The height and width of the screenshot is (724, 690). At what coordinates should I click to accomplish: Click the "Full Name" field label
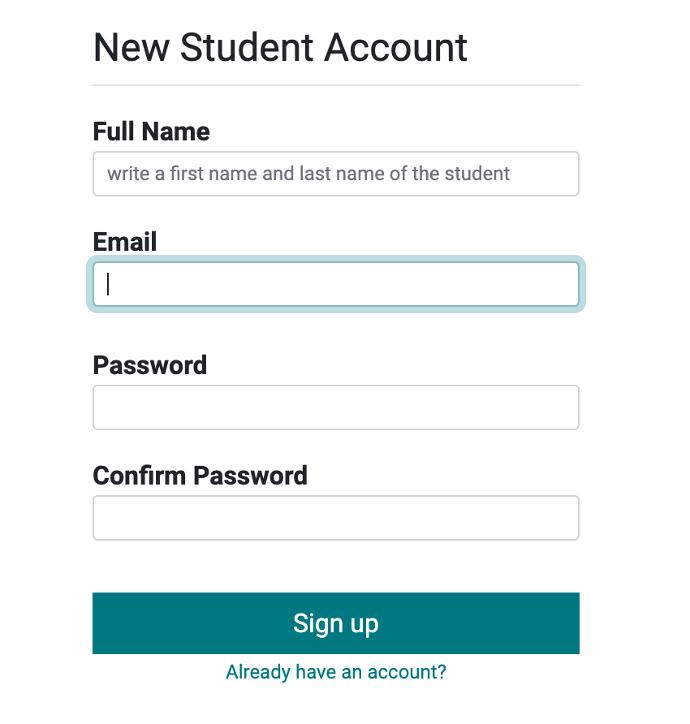(151, 131)
